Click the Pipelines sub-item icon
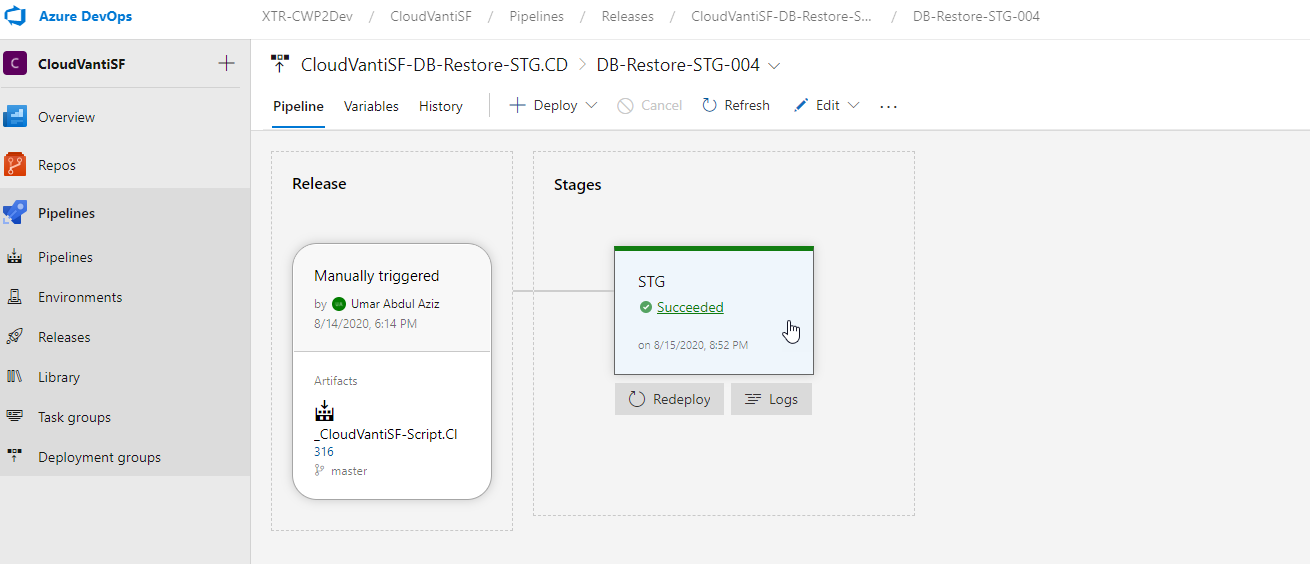 coord(15,257)
